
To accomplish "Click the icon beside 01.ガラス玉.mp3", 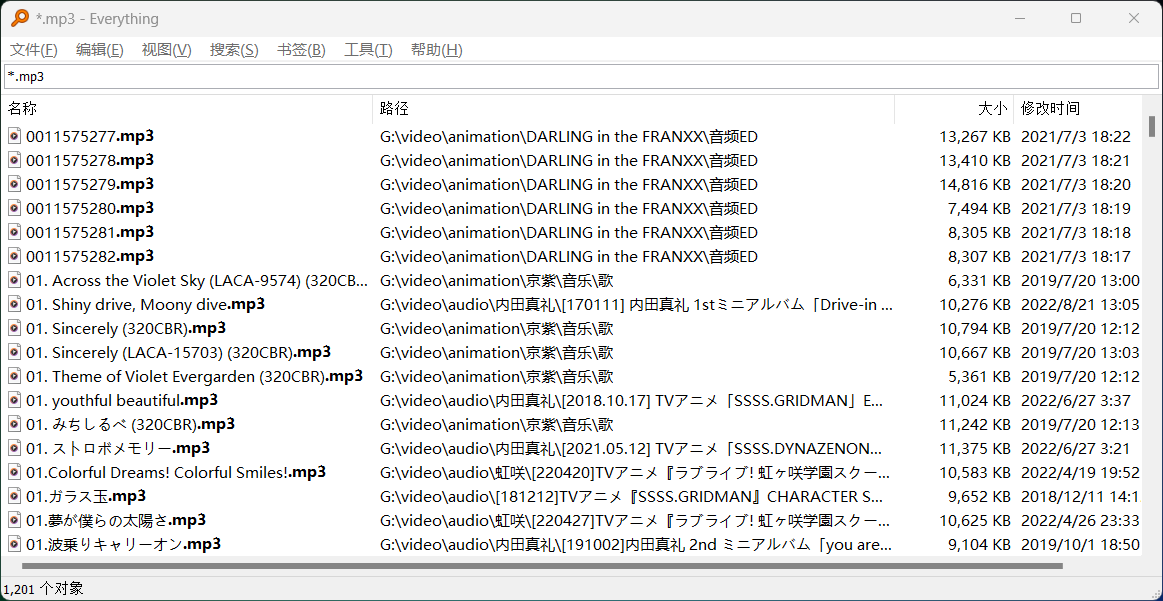I will [15, 496].
